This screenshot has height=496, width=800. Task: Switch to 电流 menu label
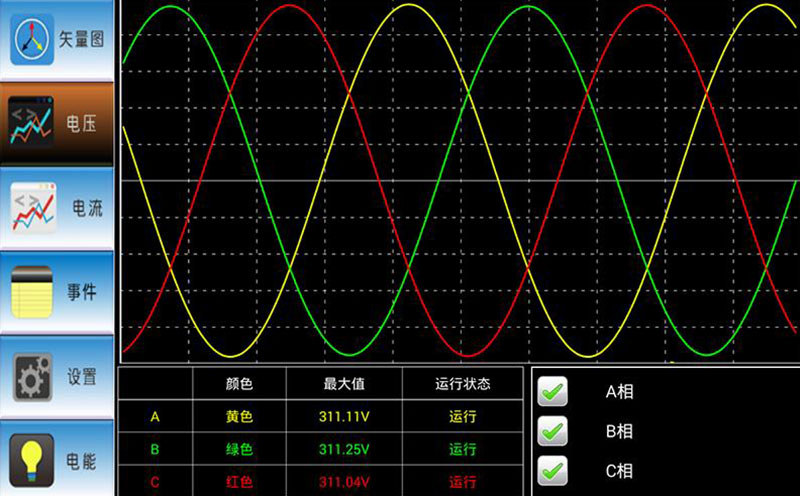click(x=87, y=208)
